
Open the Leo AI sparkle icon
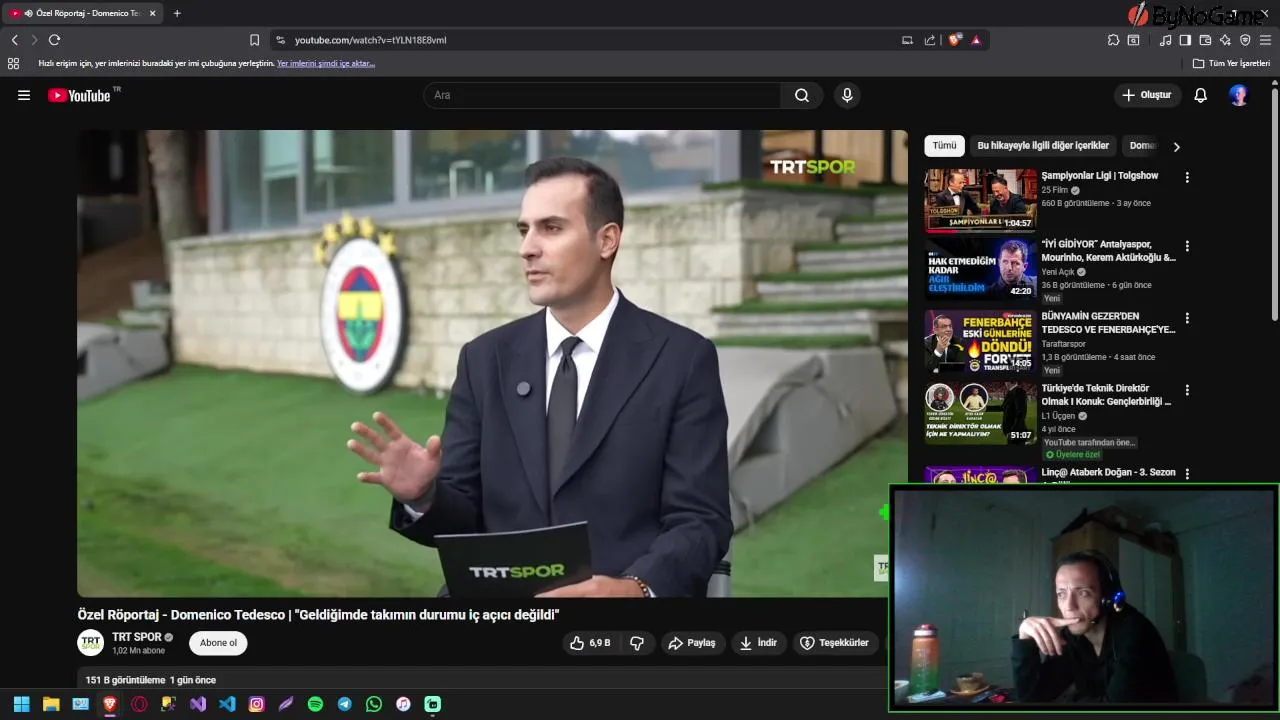coord(1225,40)
